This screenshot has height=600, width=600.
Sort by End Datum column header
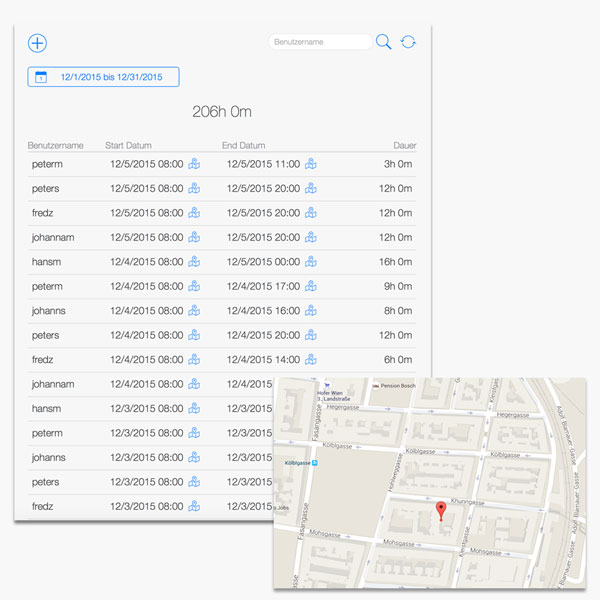click(x=243, y=145)
